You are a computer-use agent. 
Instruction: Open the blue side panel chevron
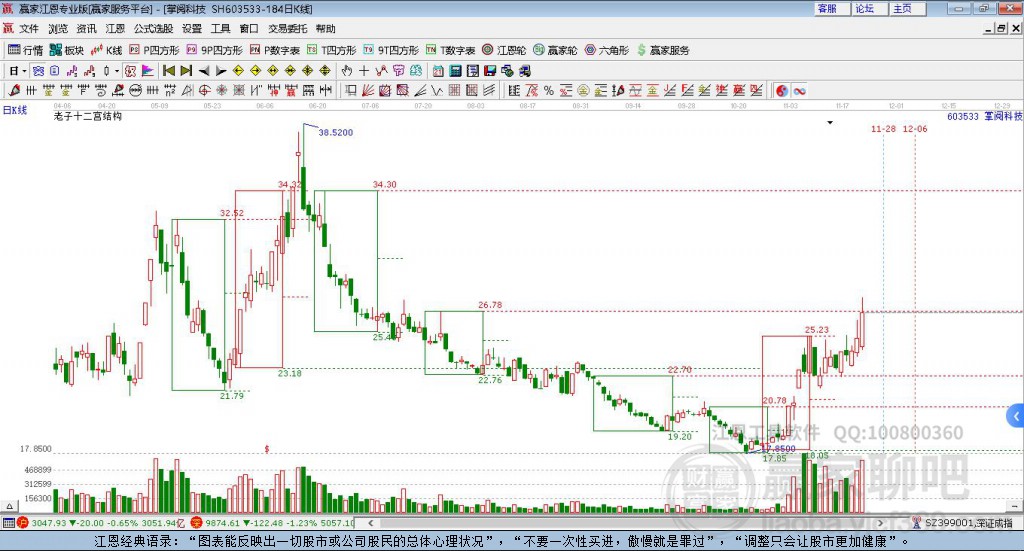click(x=1016, y=416)
